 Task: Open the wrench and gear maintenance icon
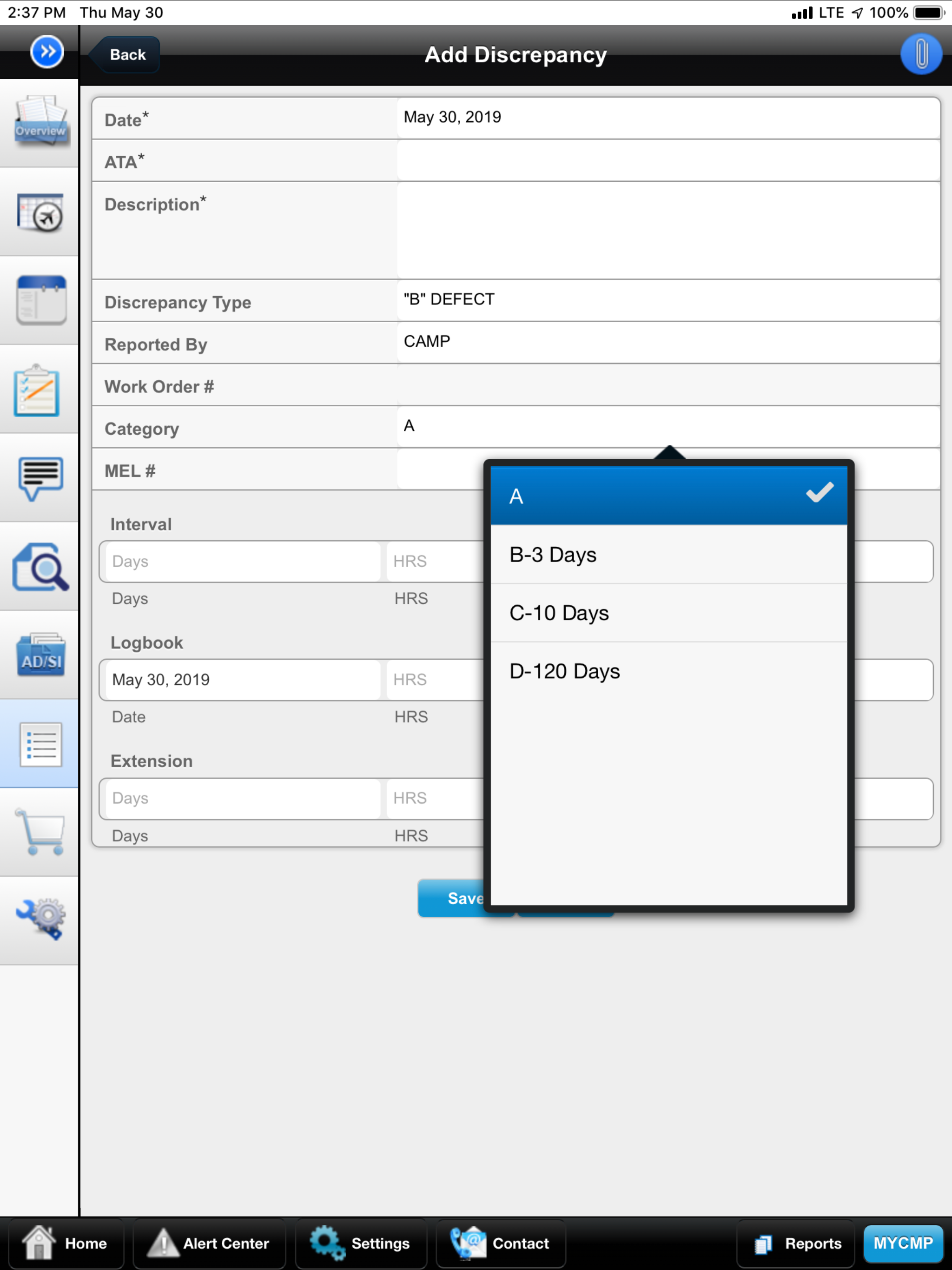pyautogui.click(x=40, y=919)
